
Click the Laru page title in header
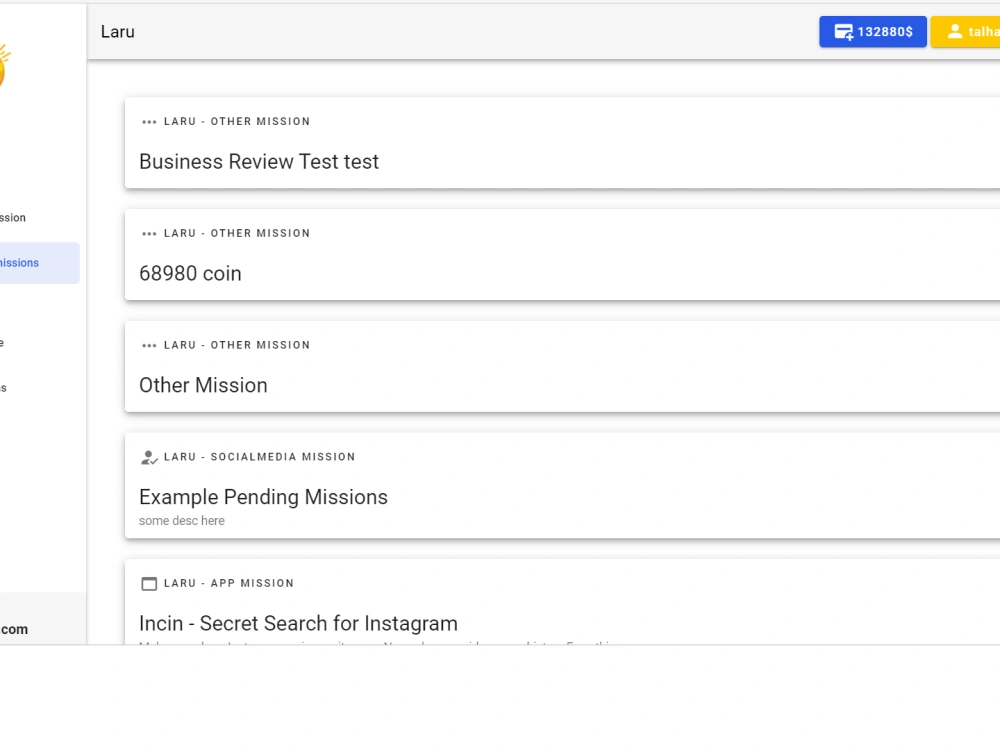point(118,32)
